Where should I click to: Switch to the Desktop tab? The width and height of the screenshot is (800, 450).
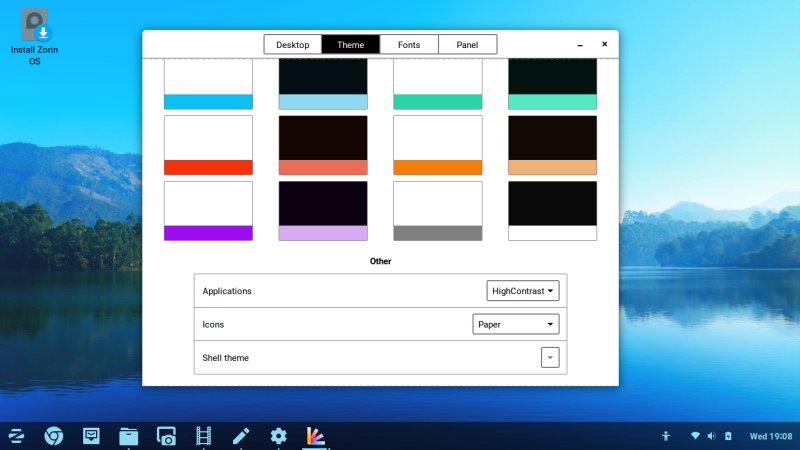[x=293, y=44]
